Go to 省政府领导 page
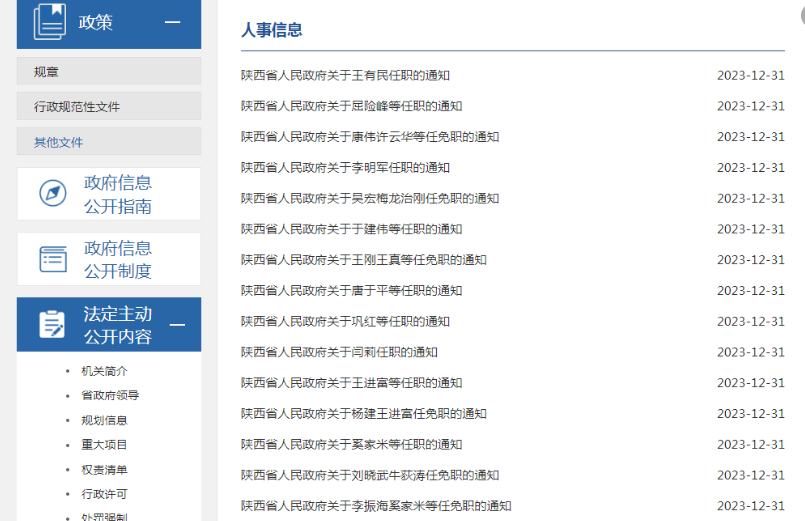Screen dimensions: 805x521 (110, 395)
